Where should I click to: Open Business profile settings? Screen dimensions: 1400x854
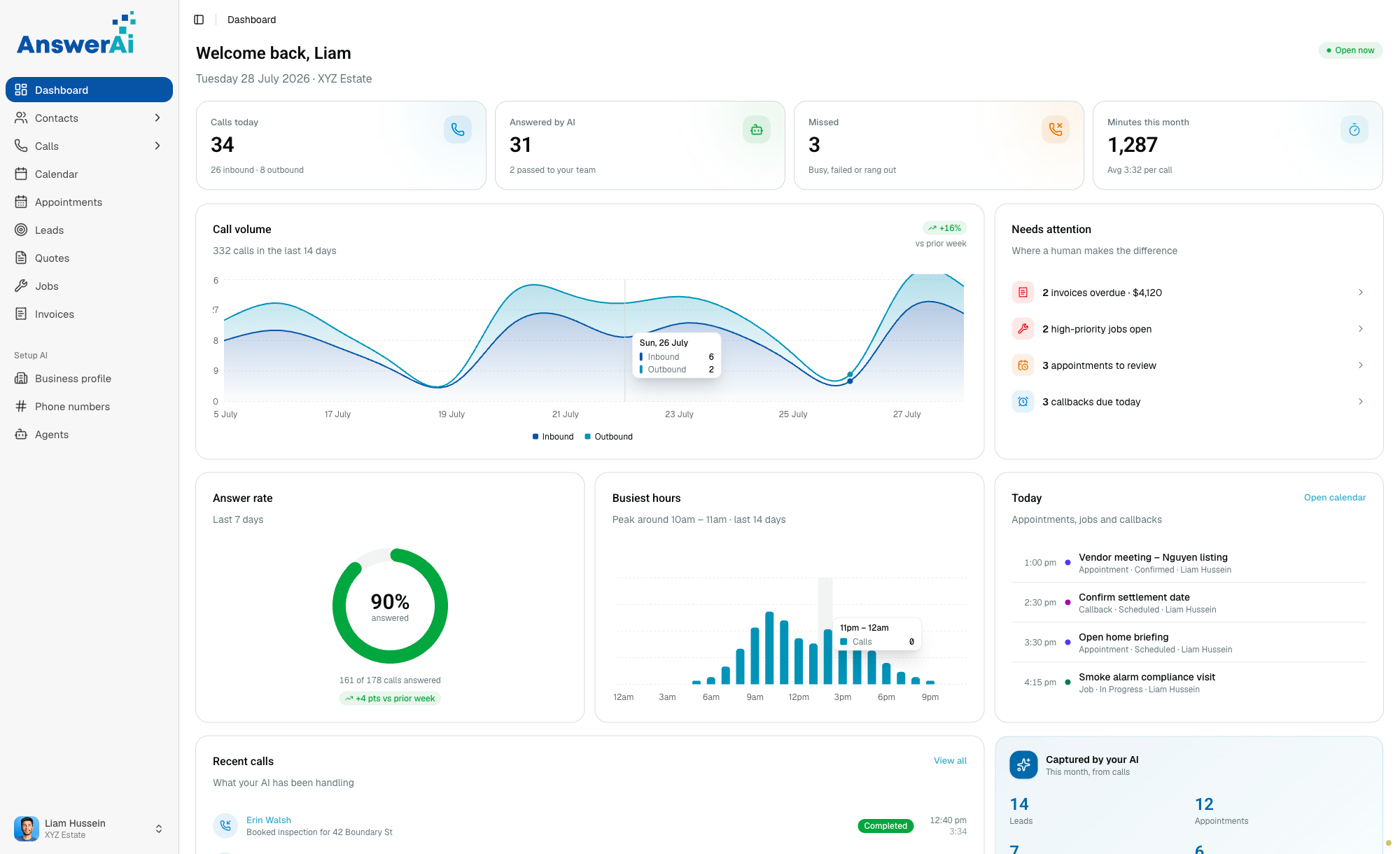pyautogui.click(x=89, y=378)
